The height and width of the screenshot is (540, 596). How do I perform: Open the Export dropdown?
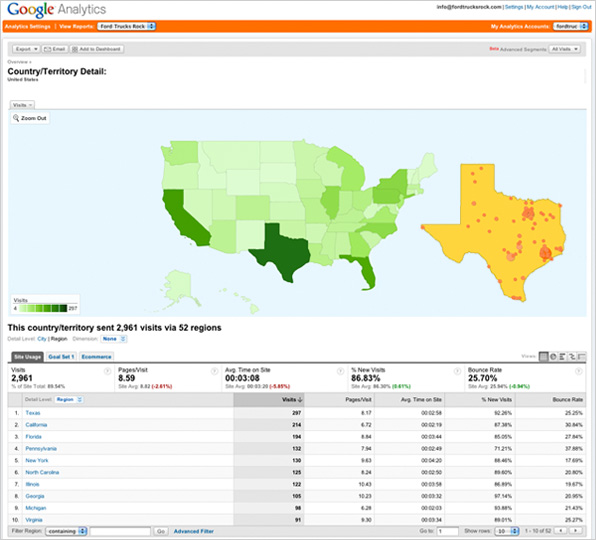[26, 49]
